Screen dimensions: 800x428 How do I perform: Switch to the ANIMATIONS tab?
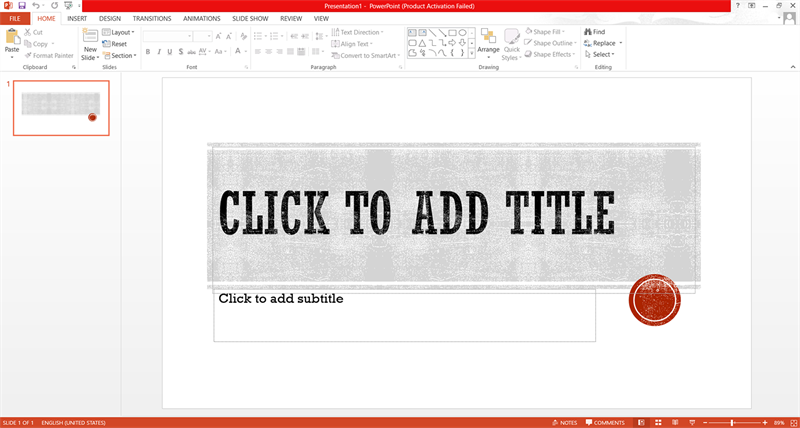pos(202,18)
